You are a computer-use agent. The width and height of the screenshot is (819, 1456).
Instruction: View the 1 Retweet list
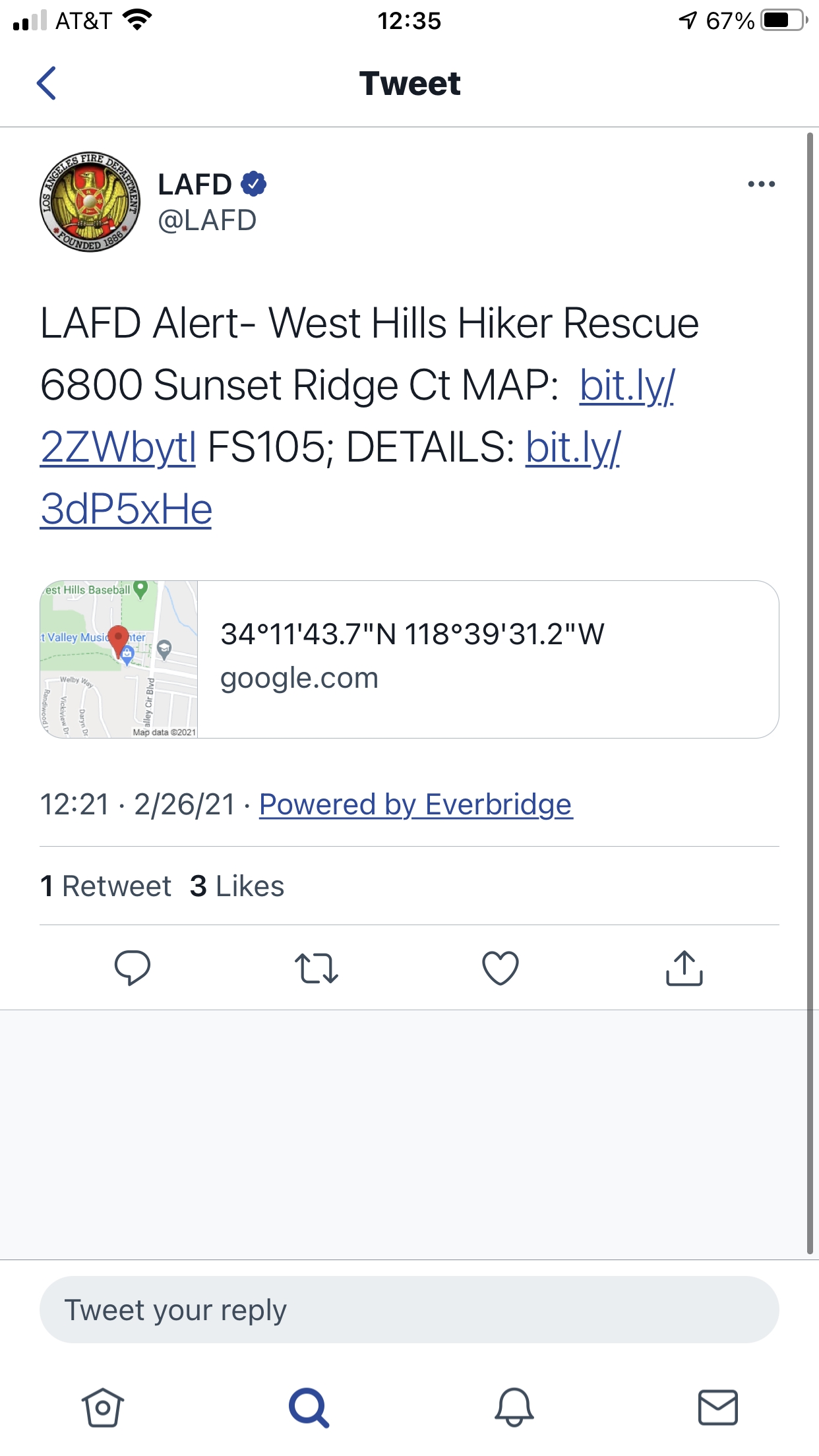tap(106, 886)
